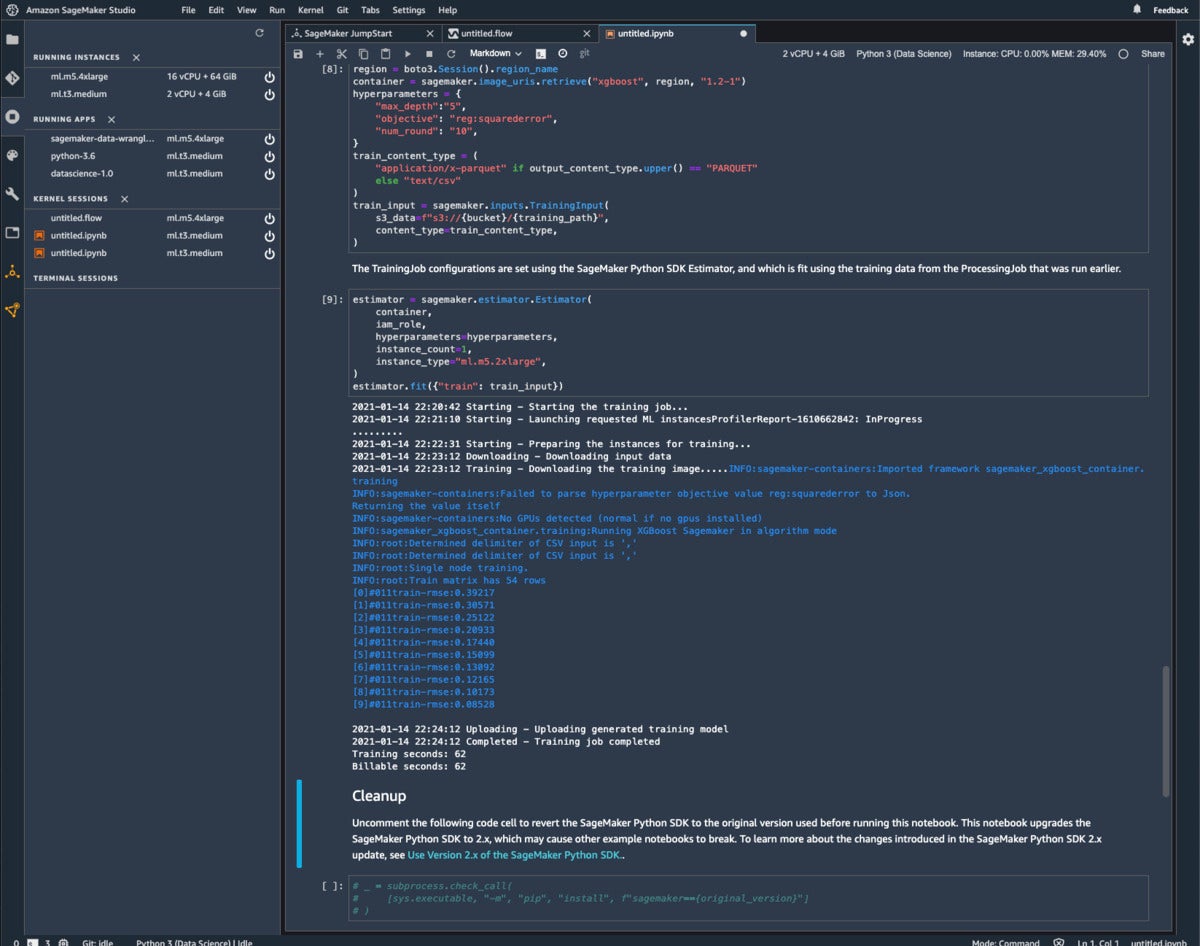Select python-3.6 in Running Apps

pyautogui.click(x=73, y=157)
